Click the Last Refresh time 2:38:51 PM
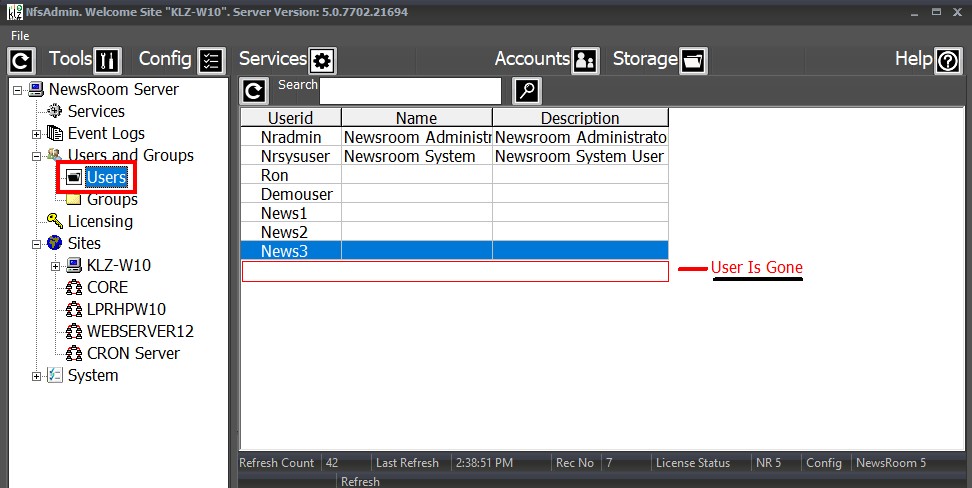Image resolution: width=972 pixels, height=488 pixels. [484, 463]
